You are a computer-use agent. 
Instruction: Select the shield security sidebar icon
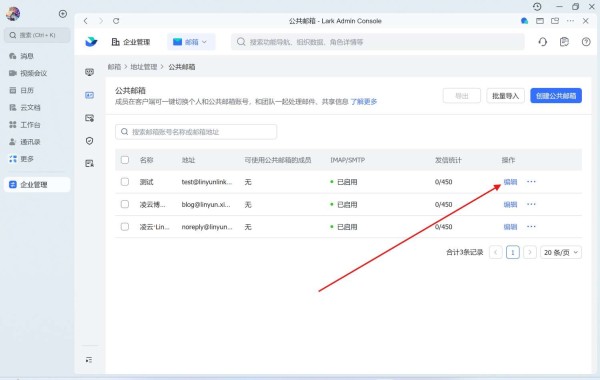[x=90, y=141]
